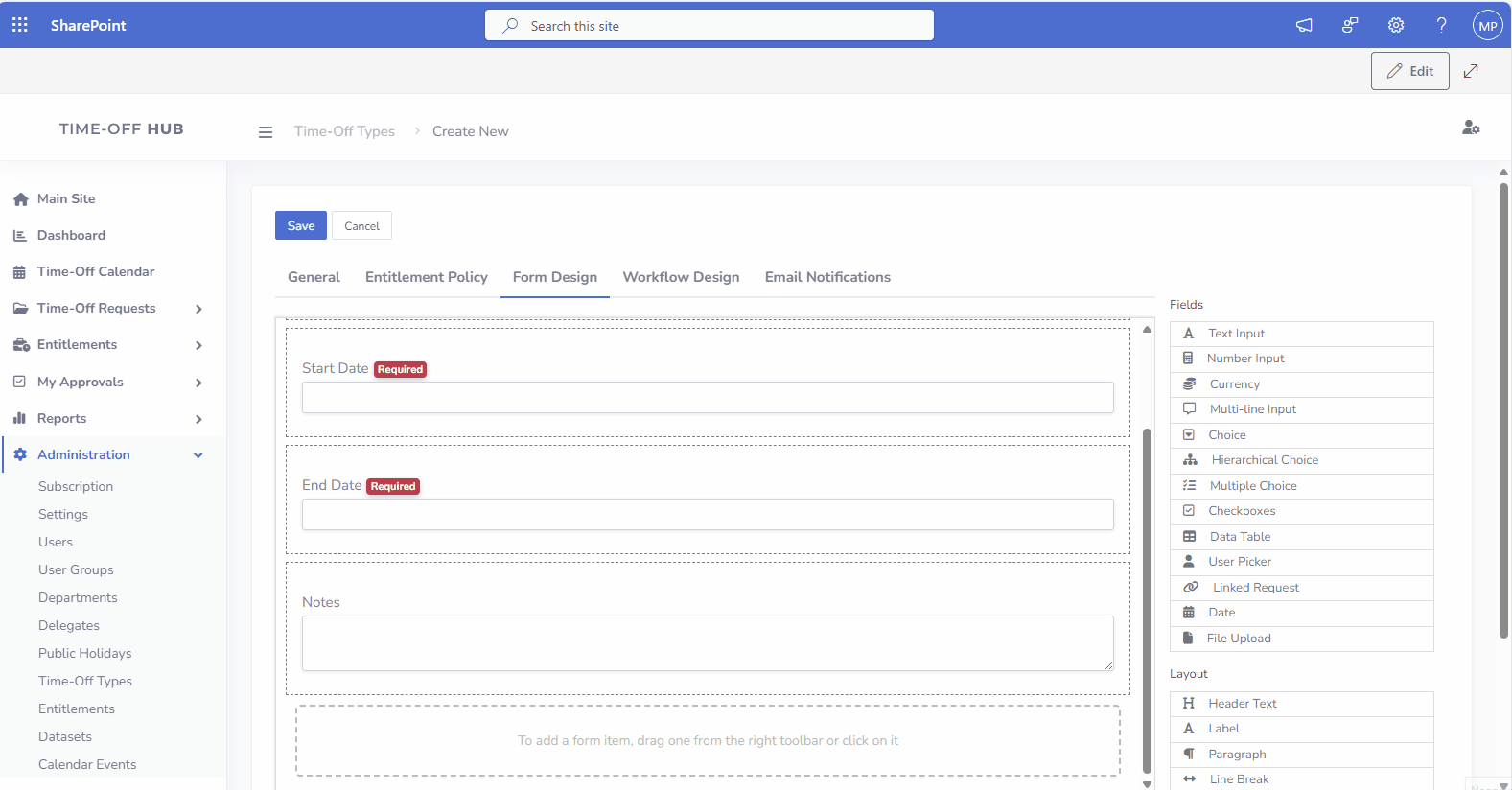Expand the Reports menu chevron
1512x790 pixels.
198,419
